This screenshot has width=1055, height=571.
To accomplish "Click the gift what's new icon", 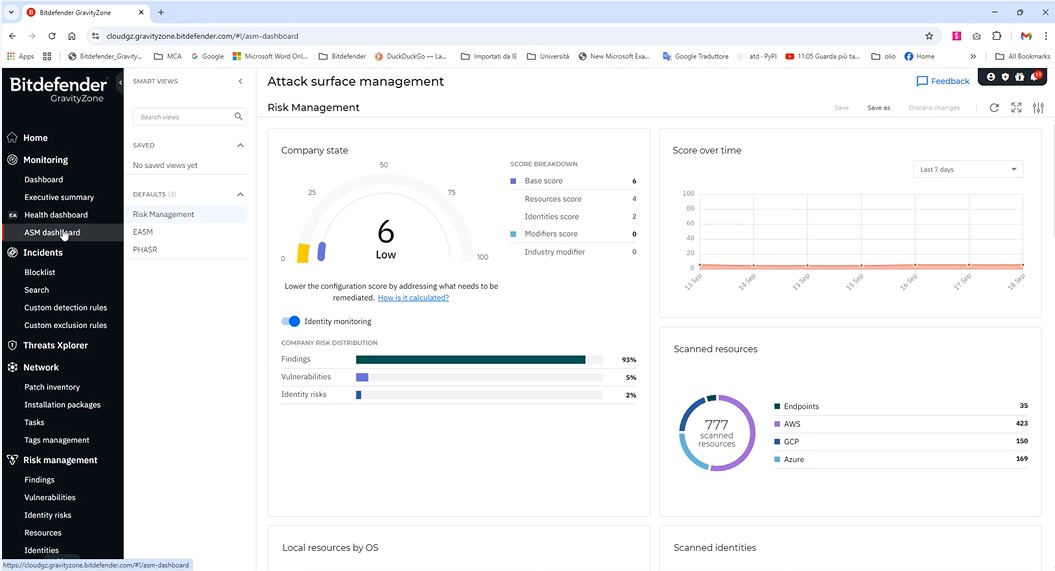I will click(x=1020, y=77).
